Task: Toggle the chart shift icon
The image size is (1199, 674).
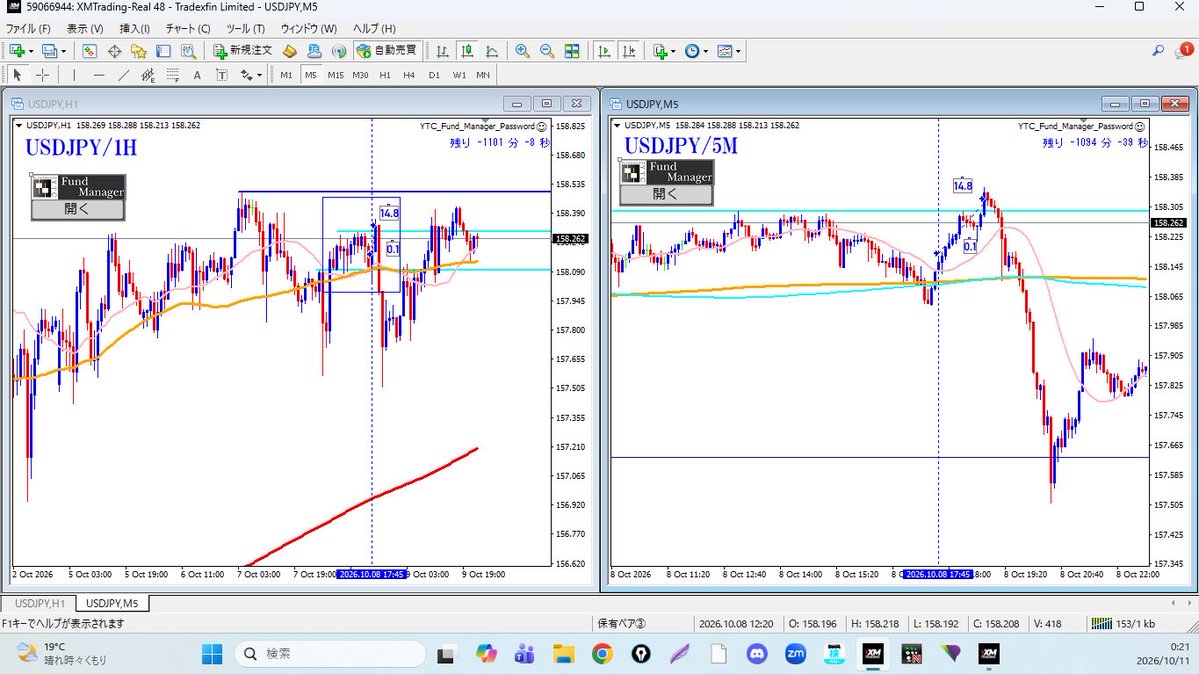Action: pos(629,51)
